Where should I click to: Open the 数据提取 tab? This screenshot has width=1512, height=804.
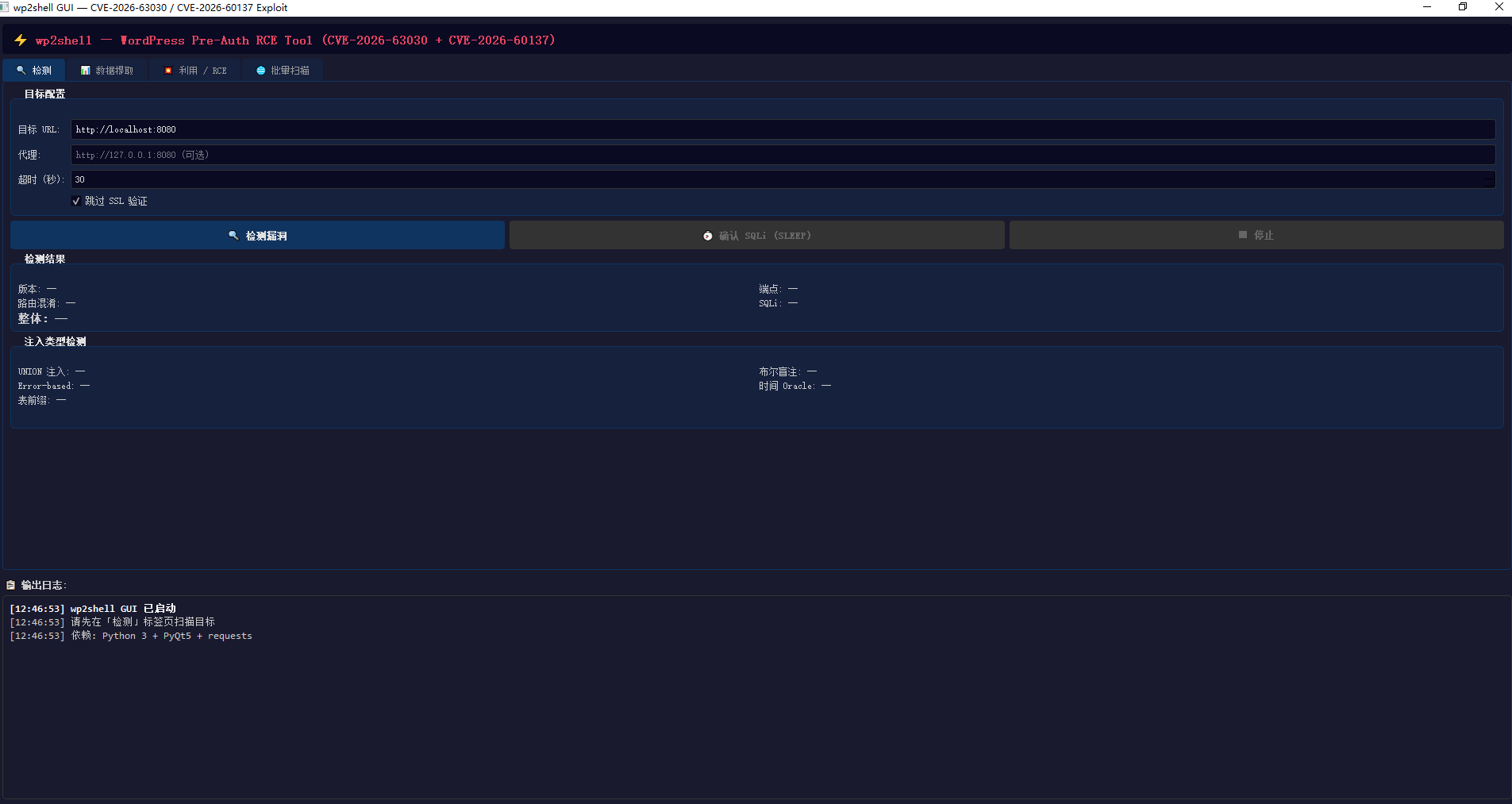107,71
